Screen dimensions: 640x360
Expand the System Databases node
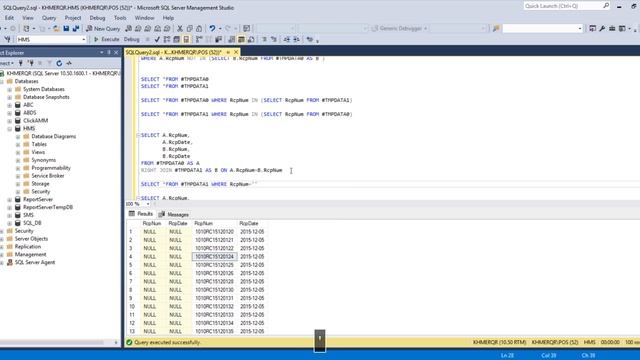pyautogui.click(x=9, y=89)
